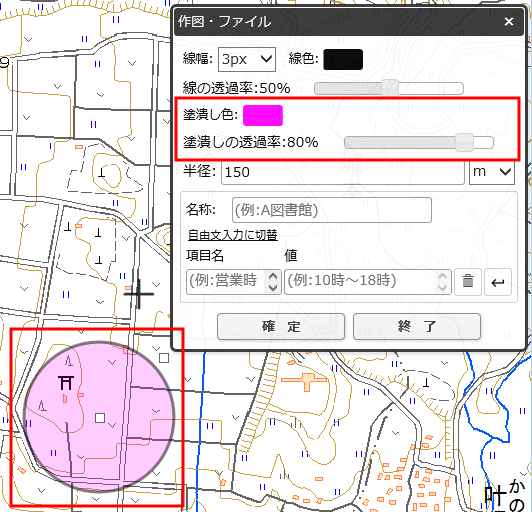
Task: Open the black 線色 color swatch
Action: point(343,60)
